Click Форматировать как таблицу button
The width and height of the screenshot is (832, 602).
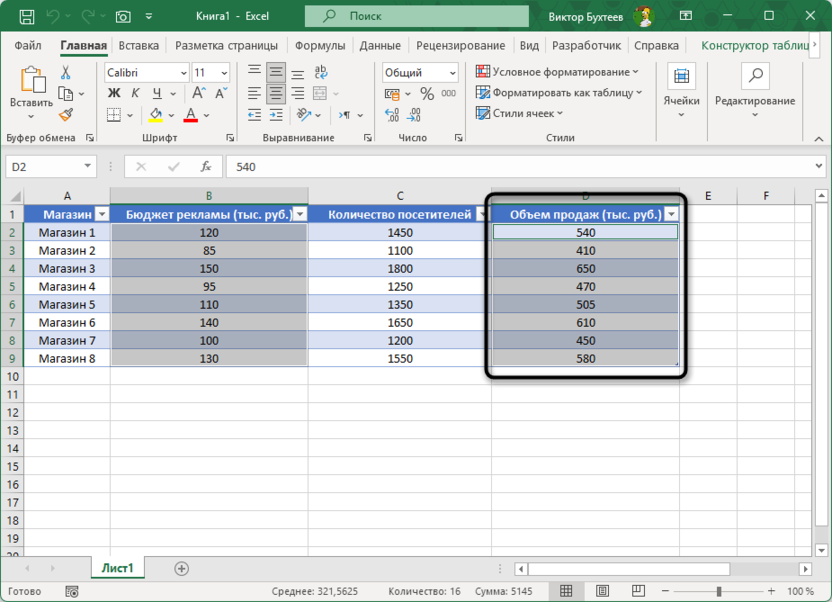[x=561, y=93]
